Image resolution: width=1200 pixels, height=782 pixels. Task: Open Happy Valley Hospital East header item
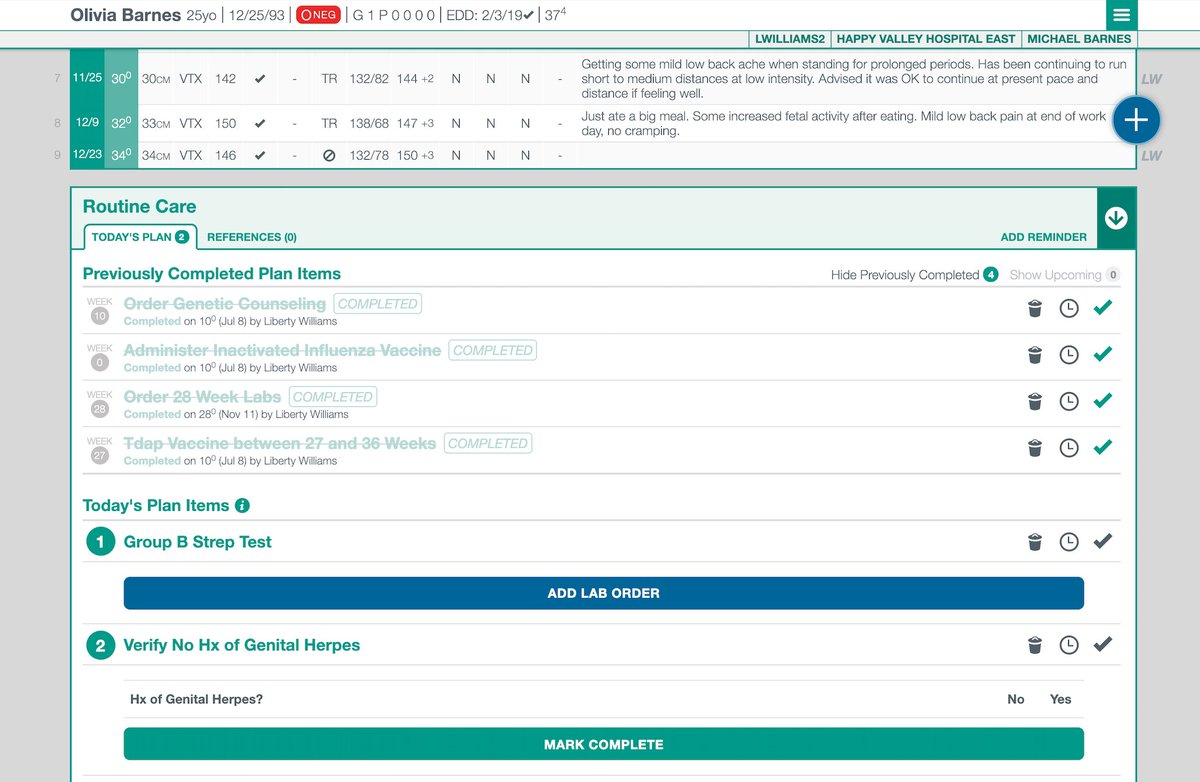pyautogui.click(x=926, y=39)
